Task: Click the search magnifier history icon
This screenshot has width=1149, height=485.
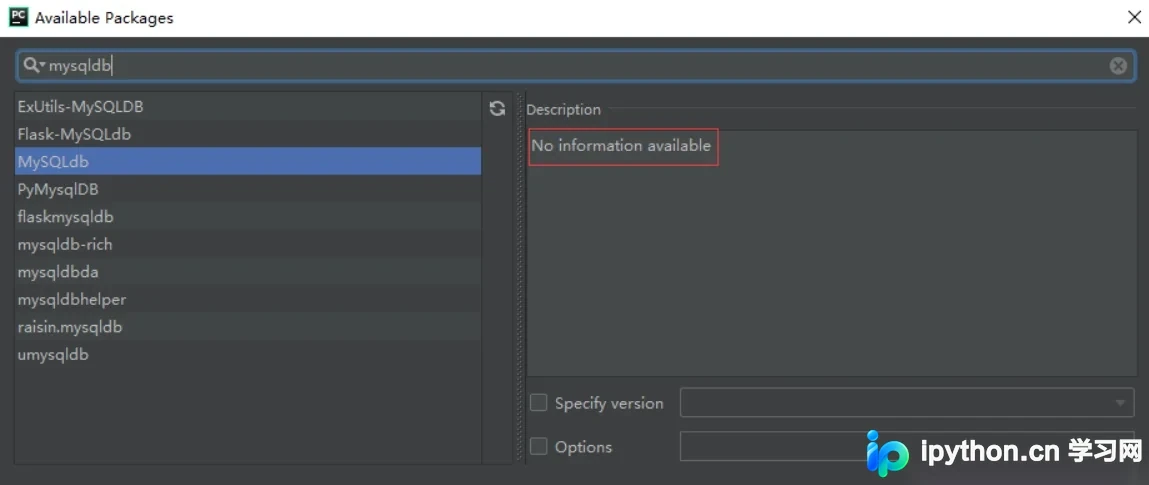Action: click(x=34, y=65)
